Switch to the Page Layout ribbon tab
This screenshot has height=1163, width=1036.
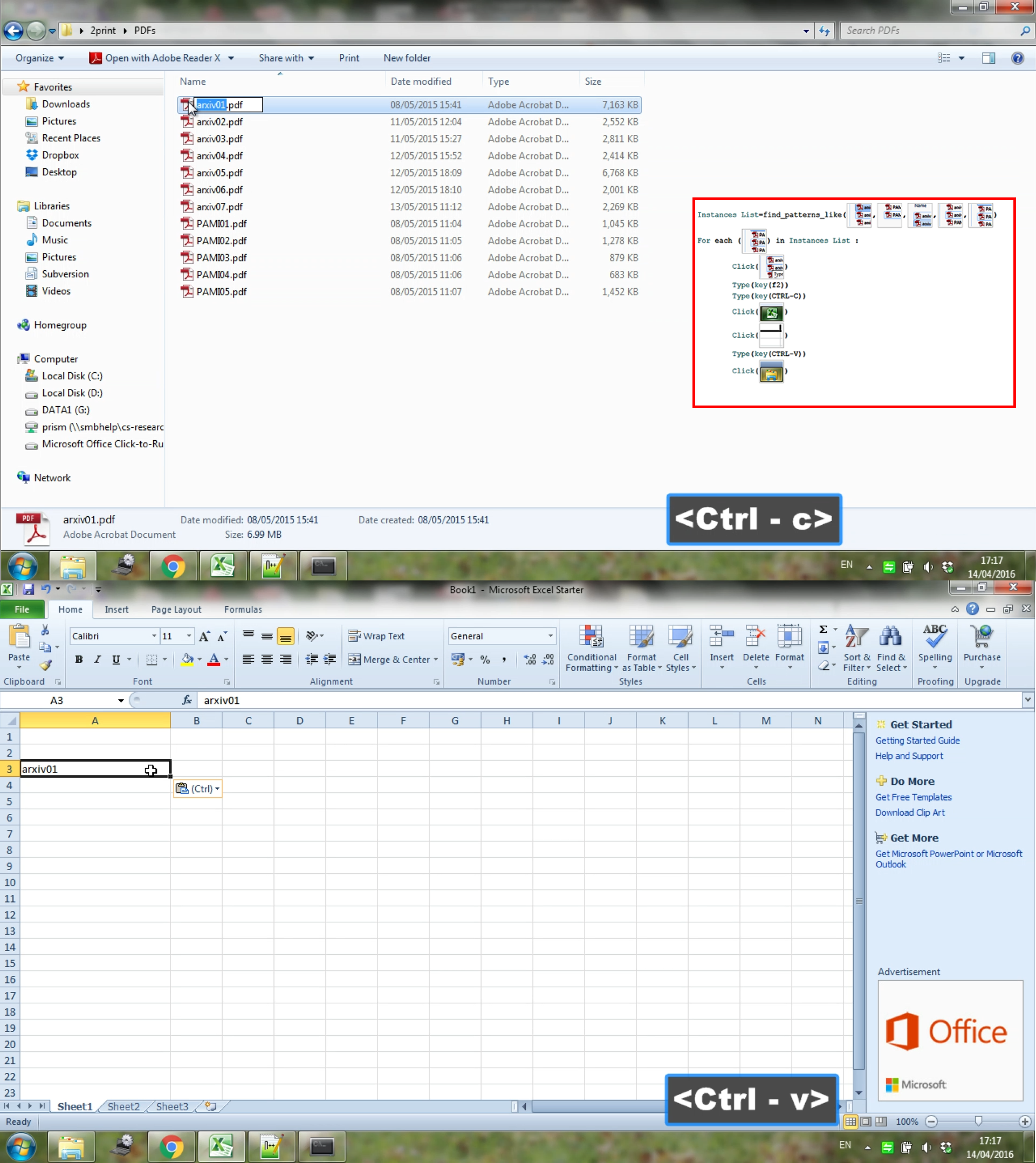176,609
